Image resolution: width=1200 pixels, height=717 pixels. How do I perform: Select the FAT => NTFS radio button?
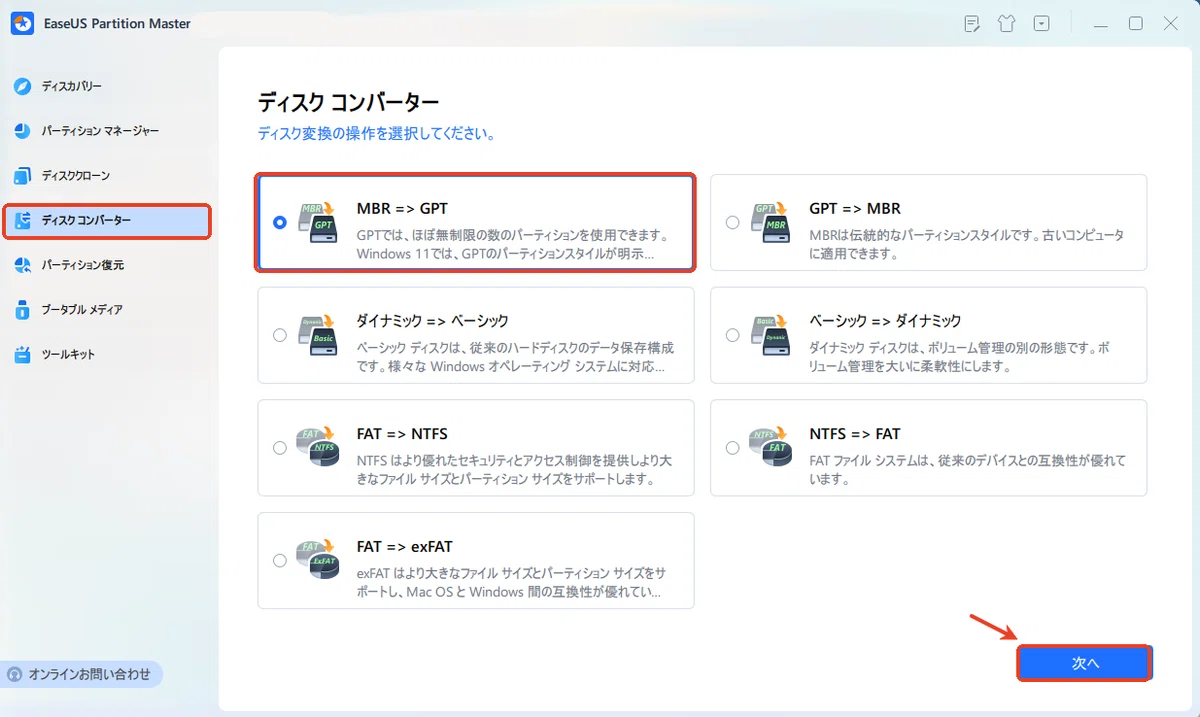(x=280, y=448)
